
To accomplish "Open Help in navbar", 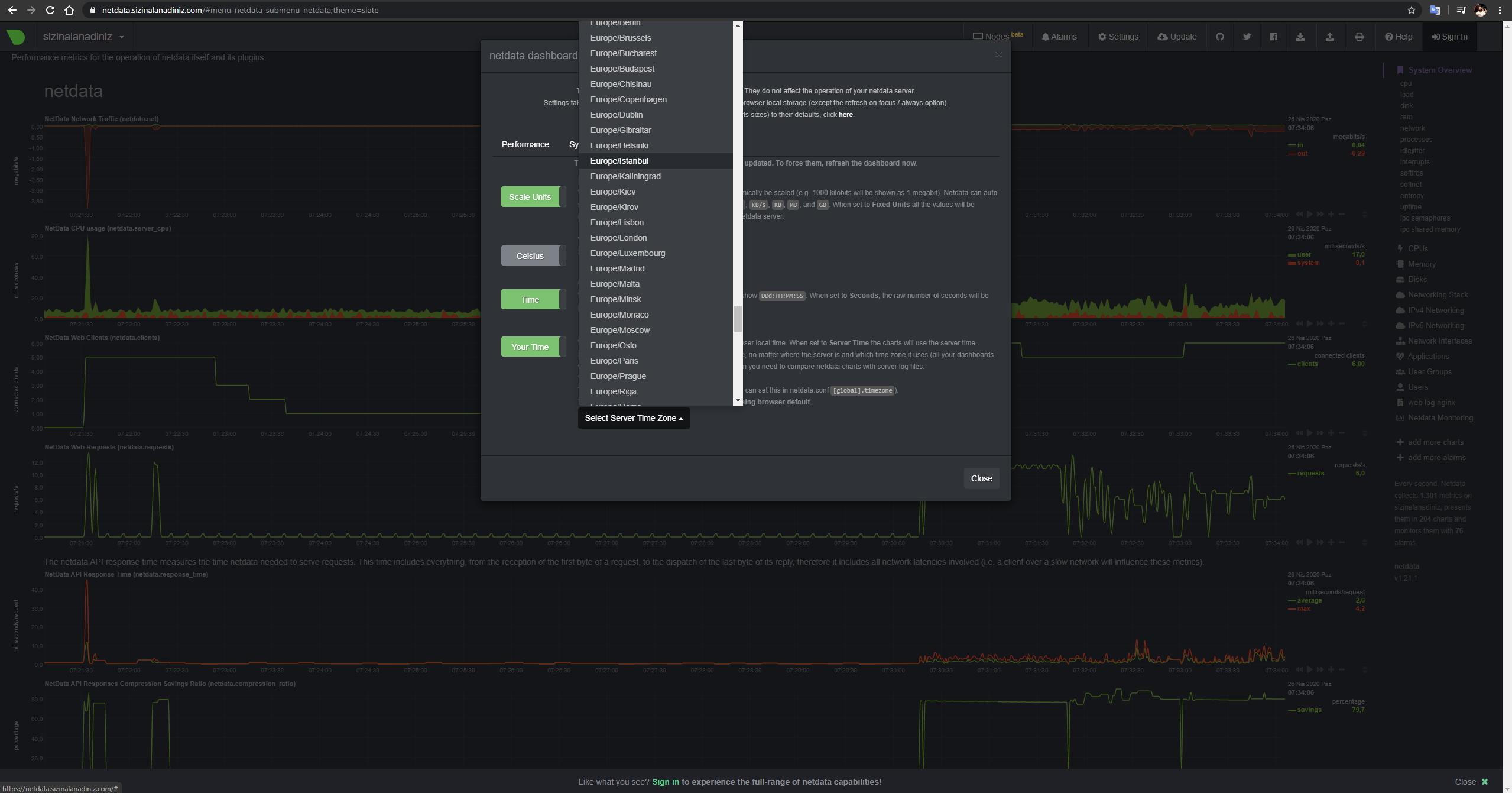I will tap(1398, 37).
